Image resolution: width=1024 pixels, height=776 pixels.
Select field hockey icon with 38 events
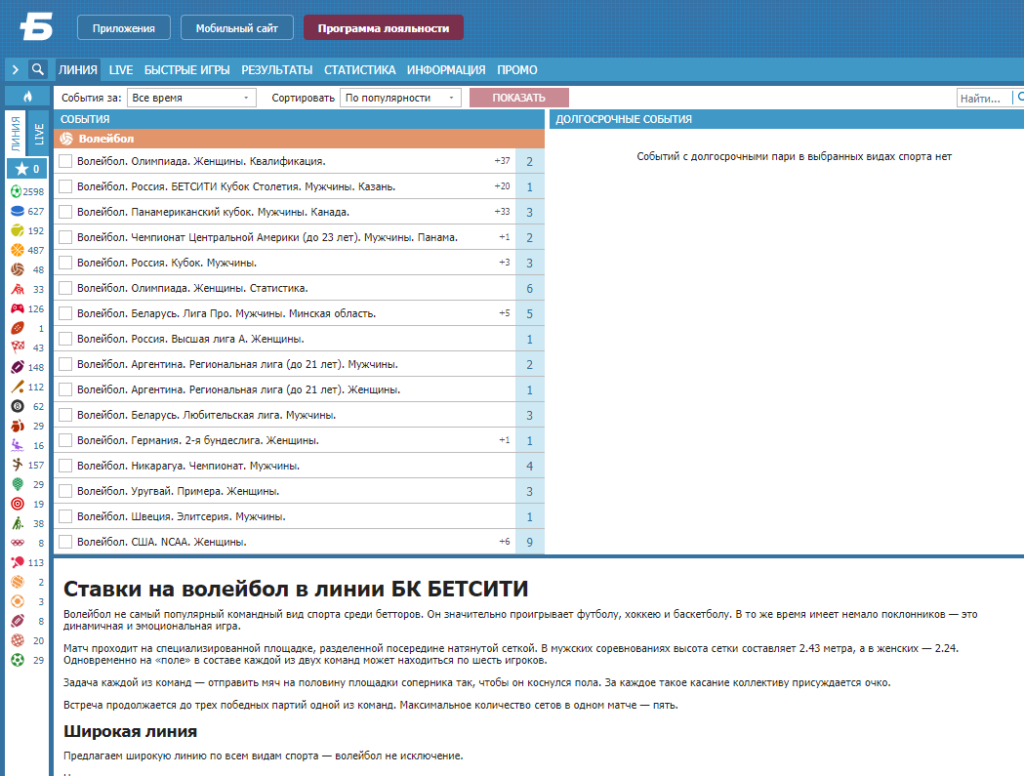tap(18, 523)
